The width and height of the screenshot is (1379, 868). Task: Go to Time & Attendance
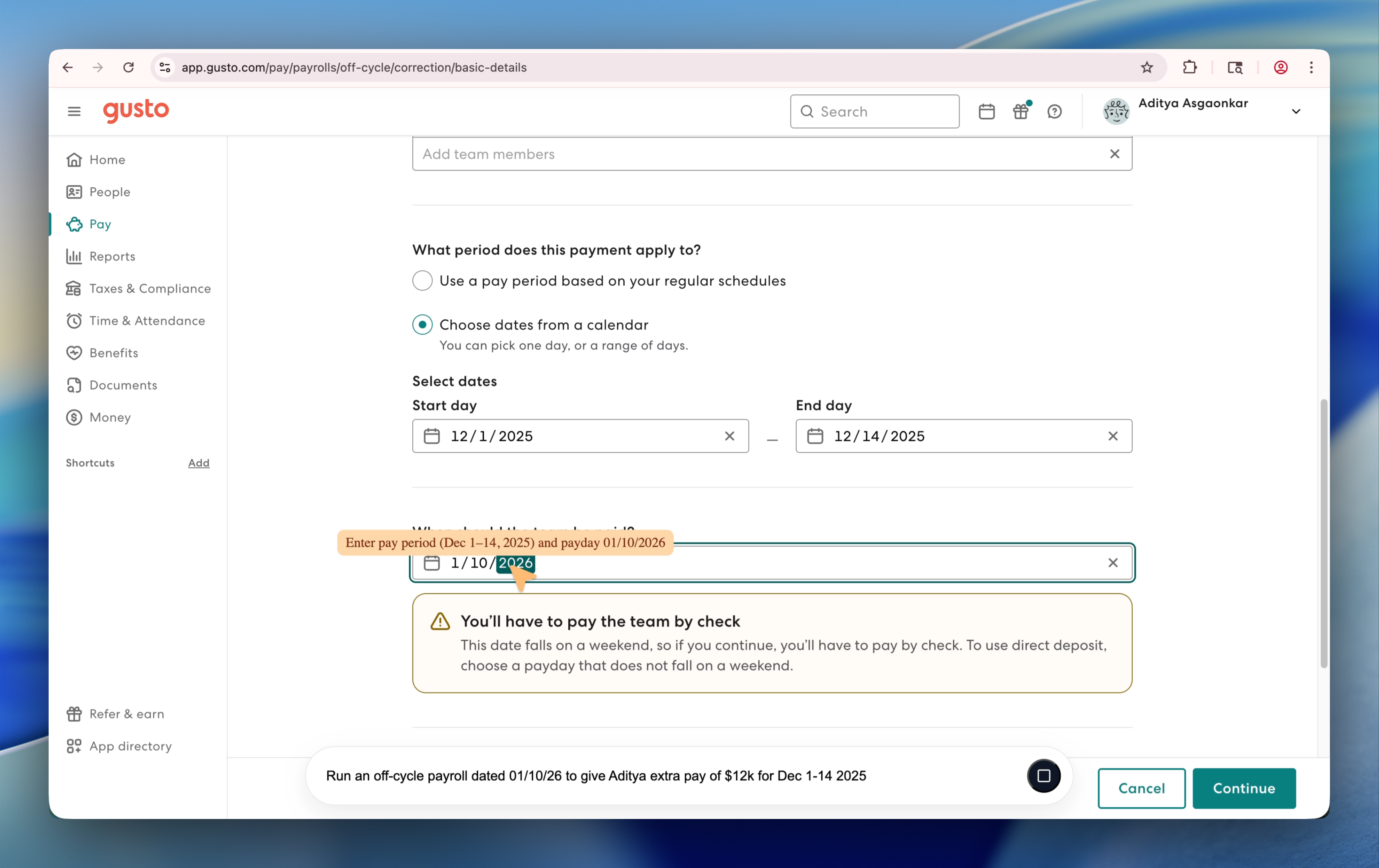[147, 321]
